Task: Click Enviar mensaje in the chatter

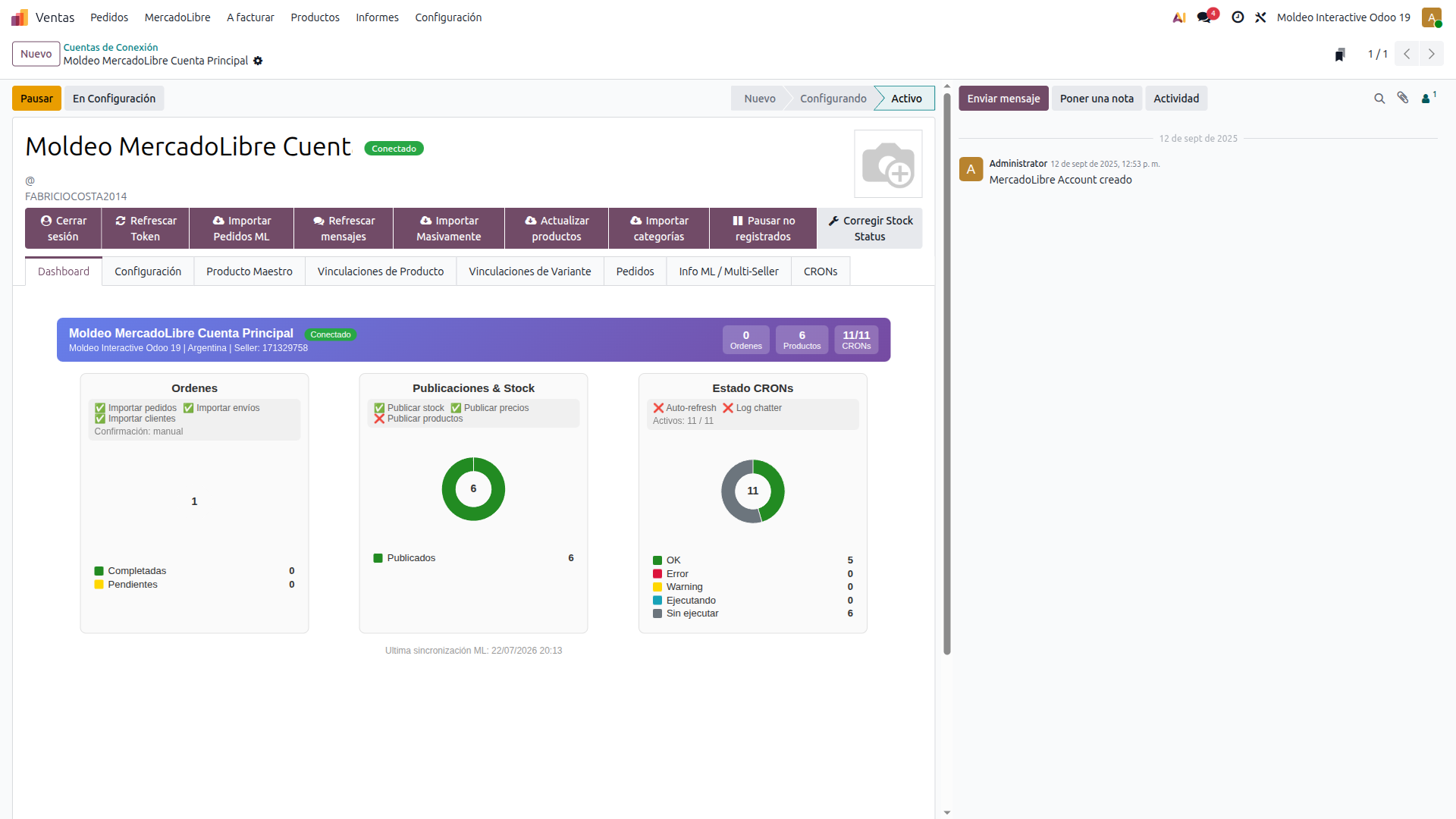Action: click(x=1003, y=99)
